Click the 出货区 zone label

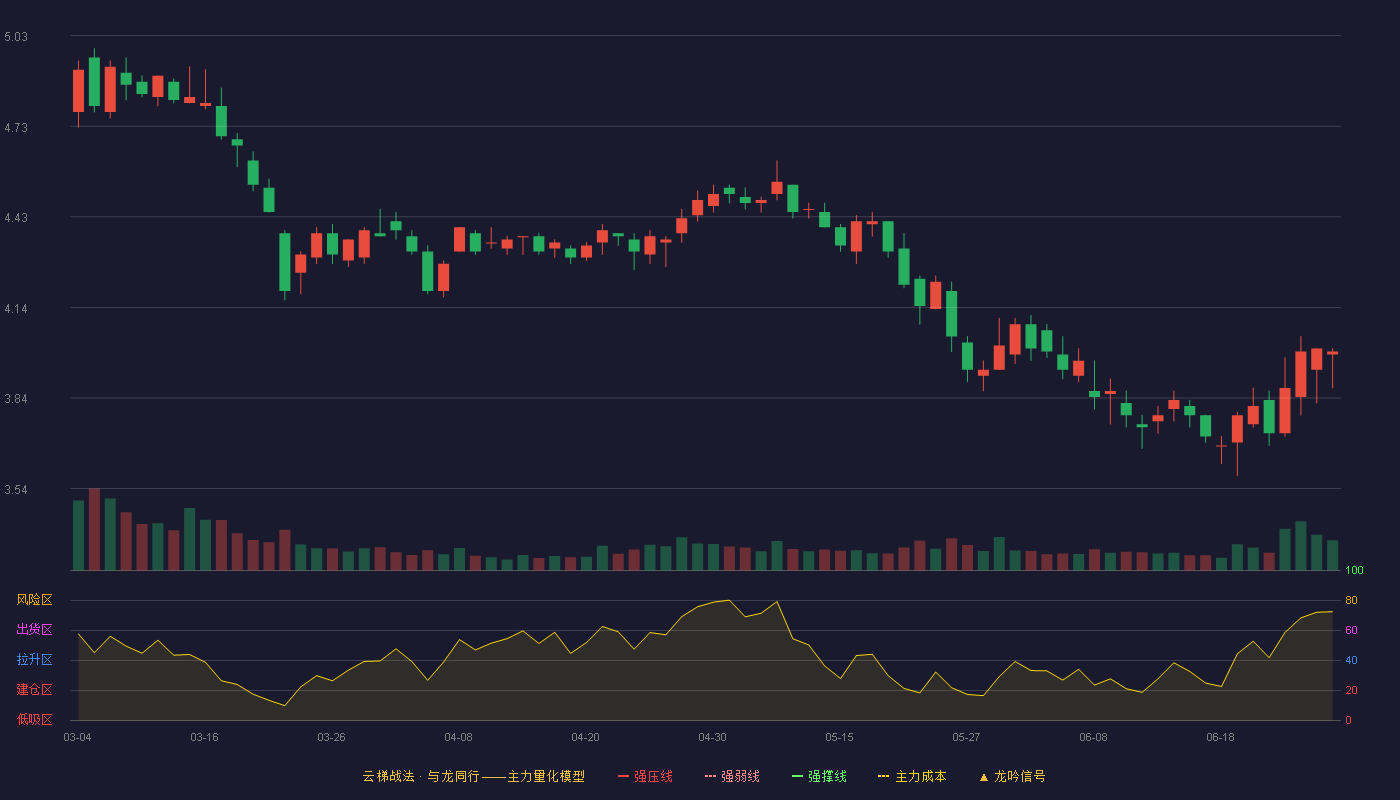tap(34, 630)
